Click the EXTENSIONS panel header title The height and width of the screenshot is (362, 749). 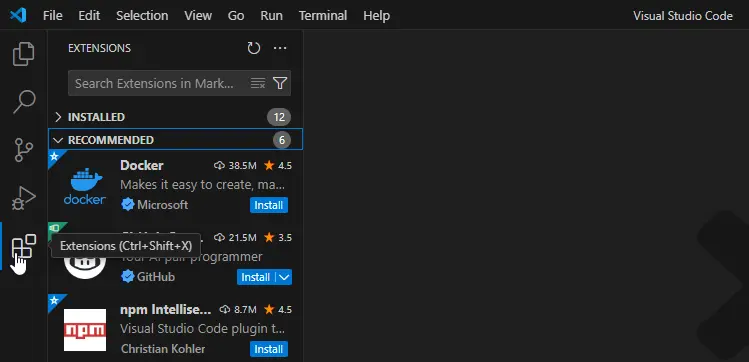(99, 48)
